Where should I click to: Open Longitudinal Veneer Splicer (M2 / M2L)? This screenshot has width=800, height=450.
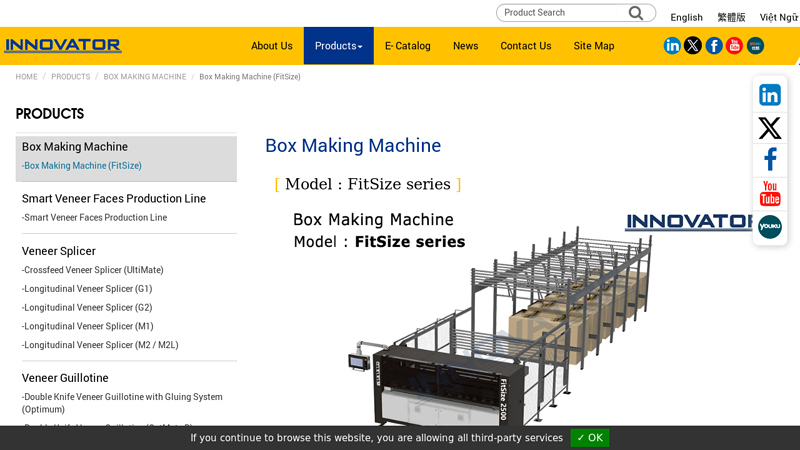(x=100, y=345)
